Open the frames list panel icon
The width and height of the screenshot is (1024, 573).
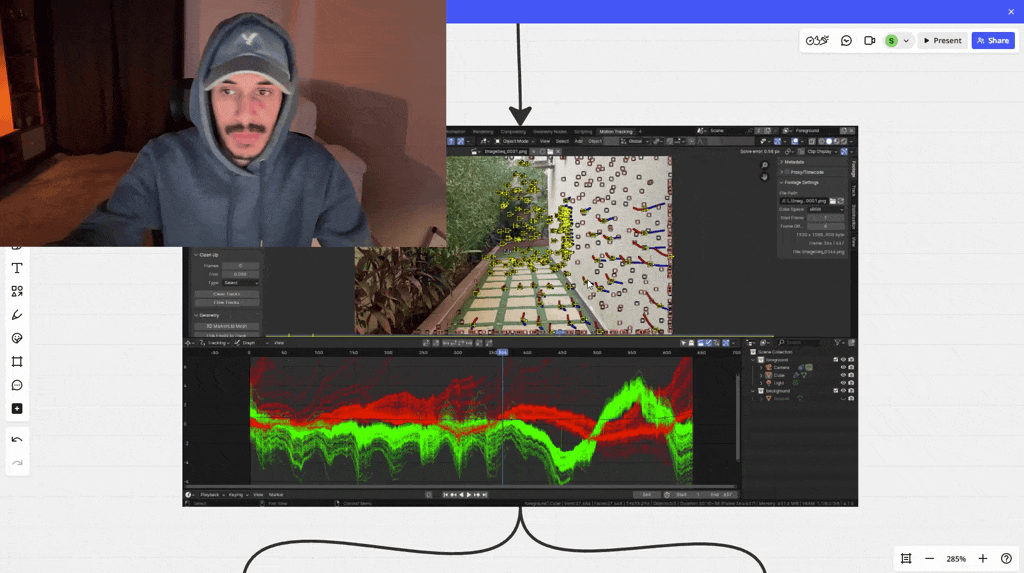pos(906,558)
